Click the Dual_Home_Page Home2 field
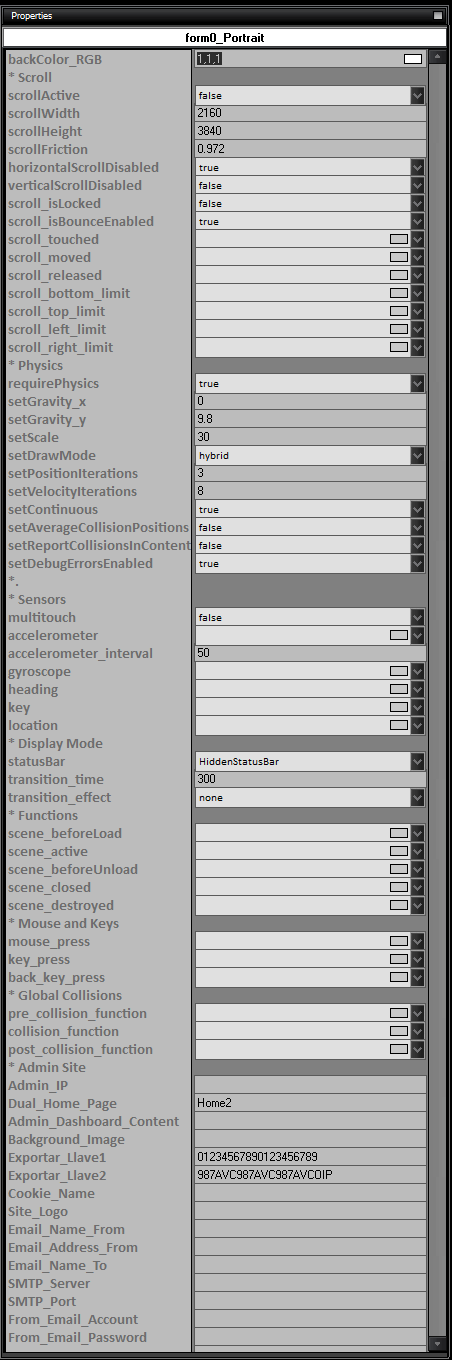Viewport: 452px width, 1360px height. [x=310, y=1104]
